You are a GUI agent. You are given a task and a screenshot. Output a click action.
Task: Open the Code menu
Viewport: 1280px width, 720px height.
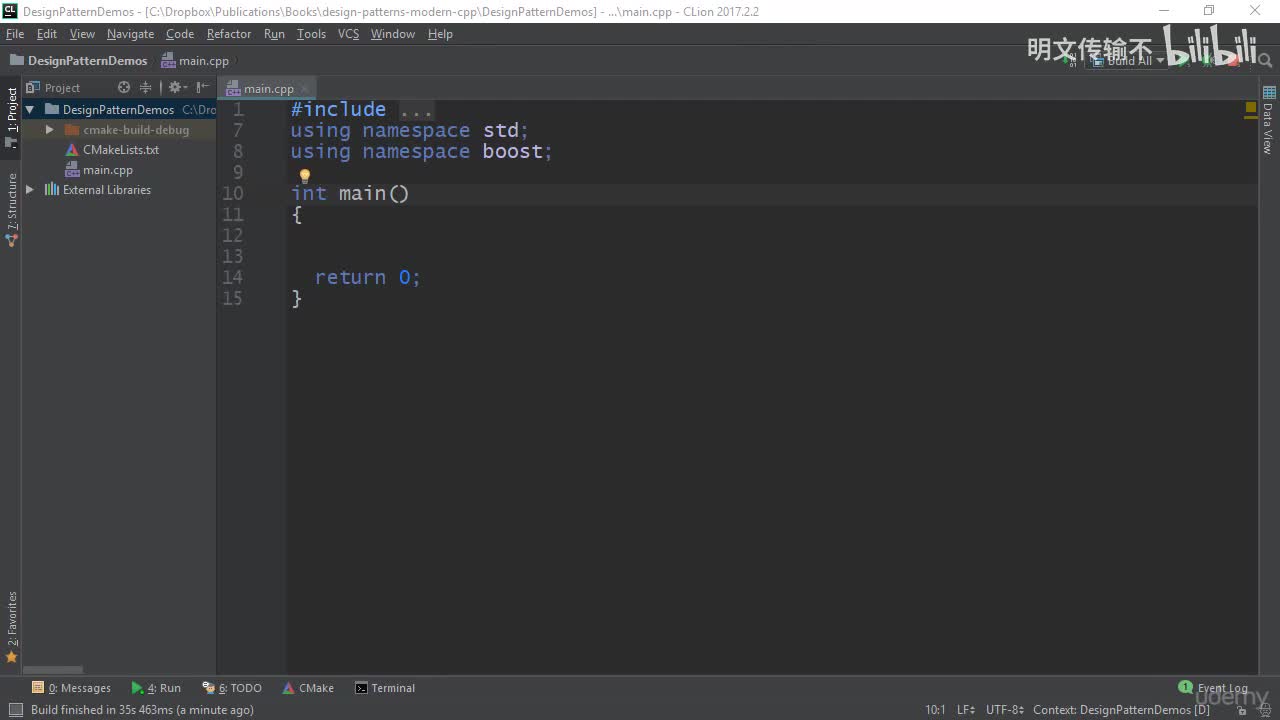click(180, 34)
